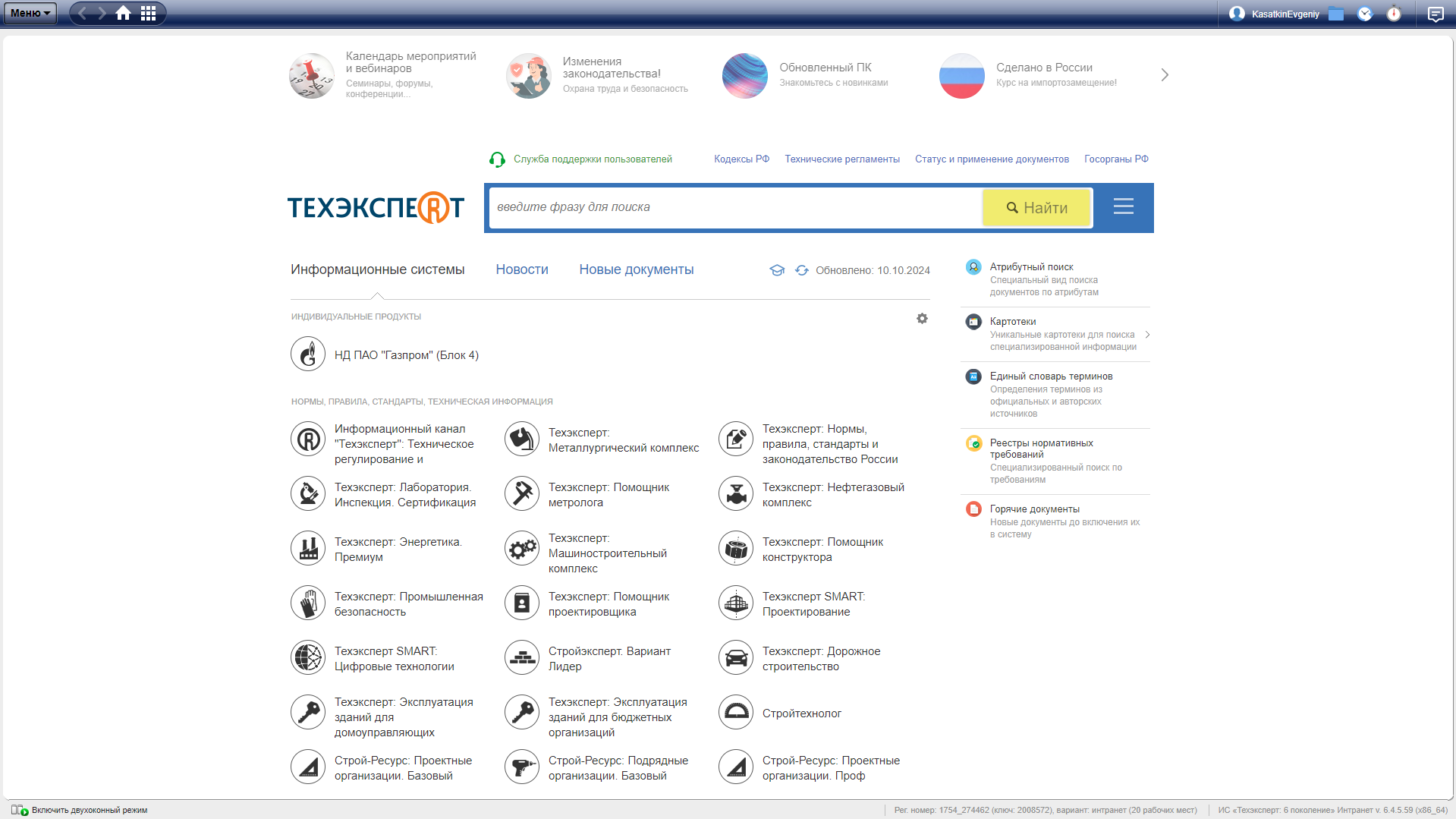Open the apps grid icon
Screen dimensions: 1456x819
[x=148, y=13]
